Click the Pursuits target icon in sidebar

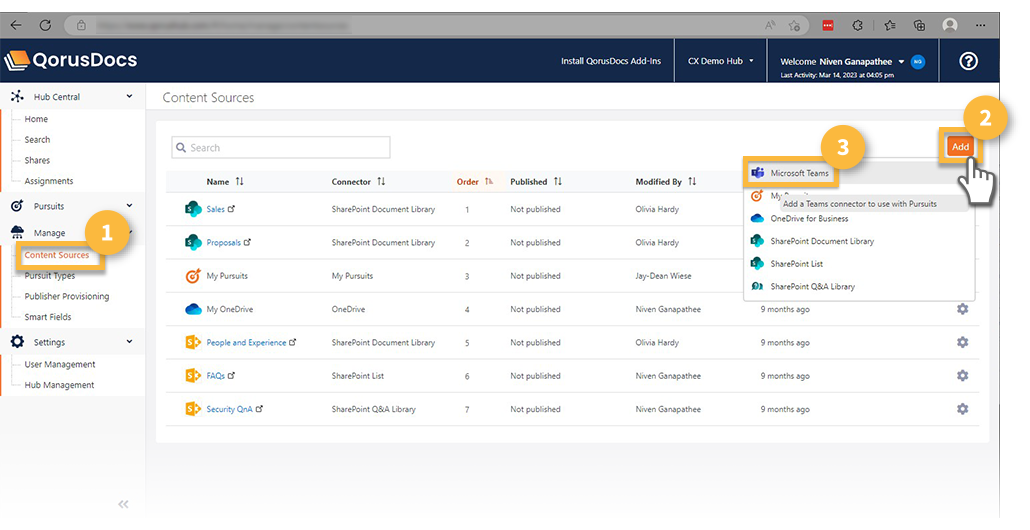point(17,206)
